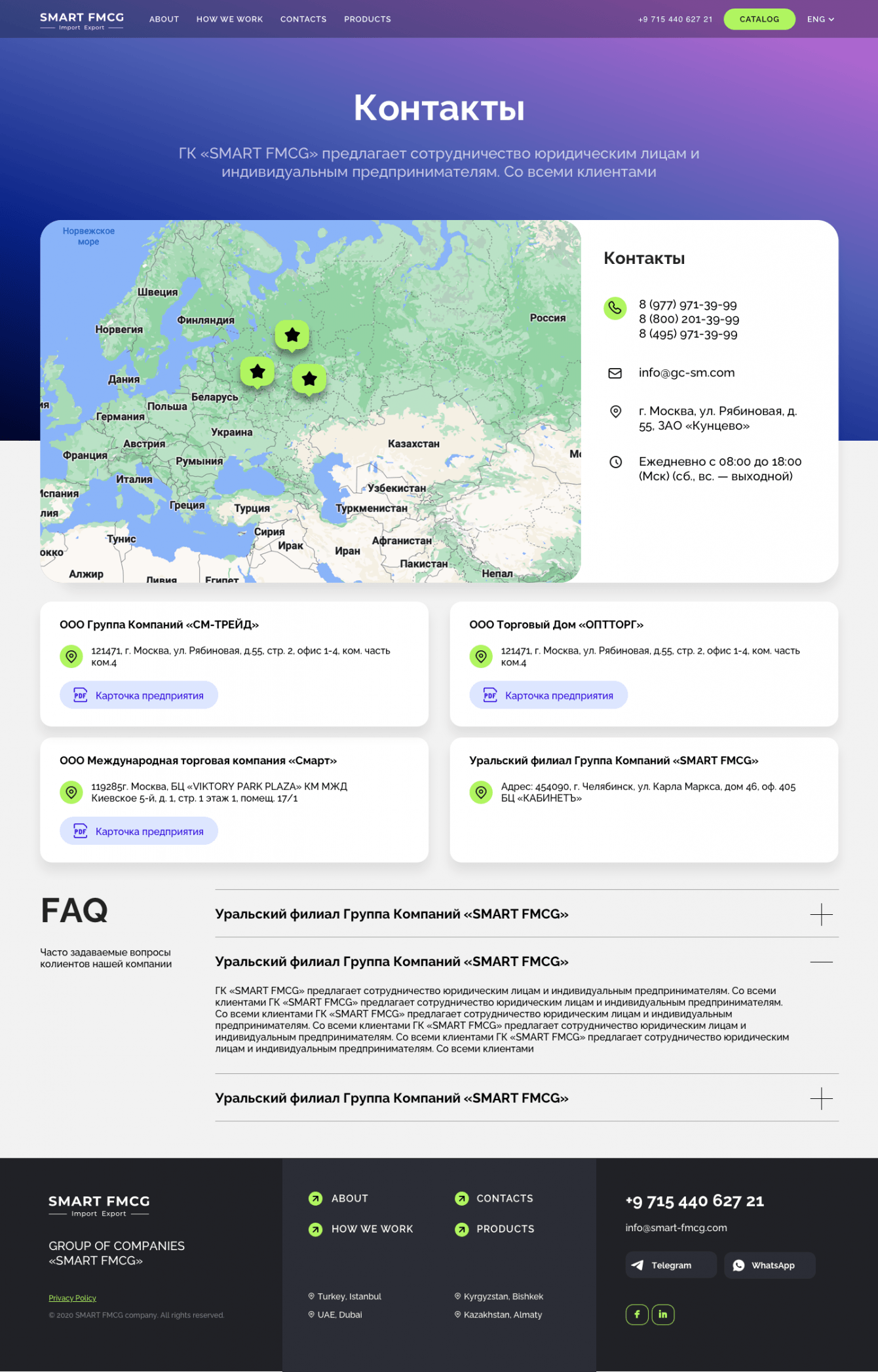
Task: Open the PDF card for компания «Смарт»
Action: click(139, 831)
